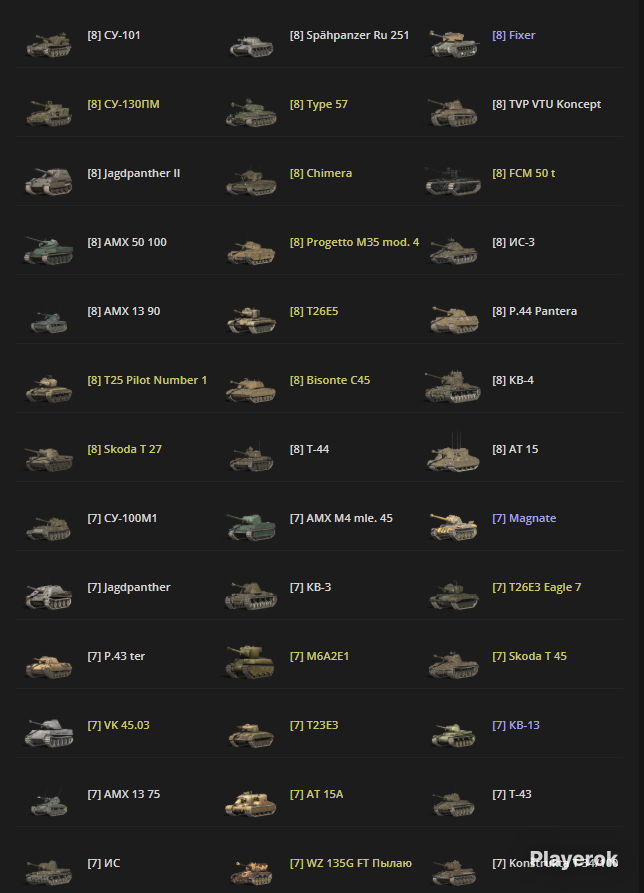
Task: Click the СУ-101 tank icon
Action: (49, 44)
